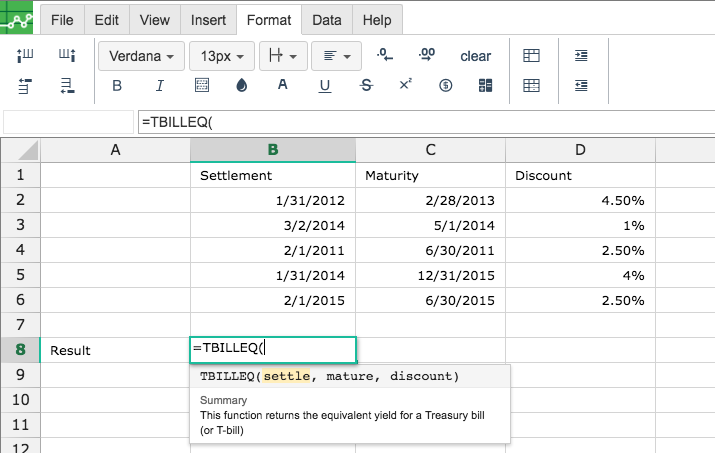
Task: Toggle Bold formatting button
Action: [117, 86]
